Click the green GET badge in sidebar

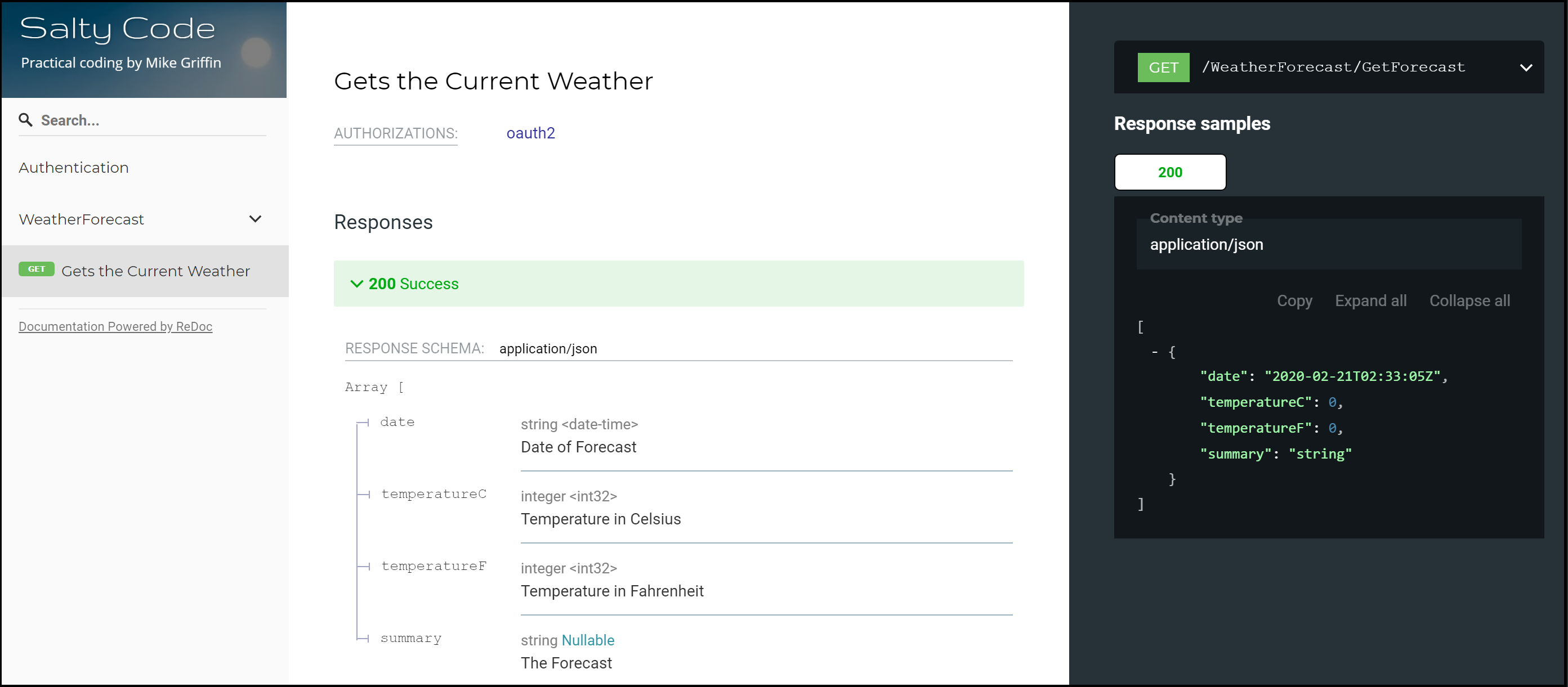[36, 269]
